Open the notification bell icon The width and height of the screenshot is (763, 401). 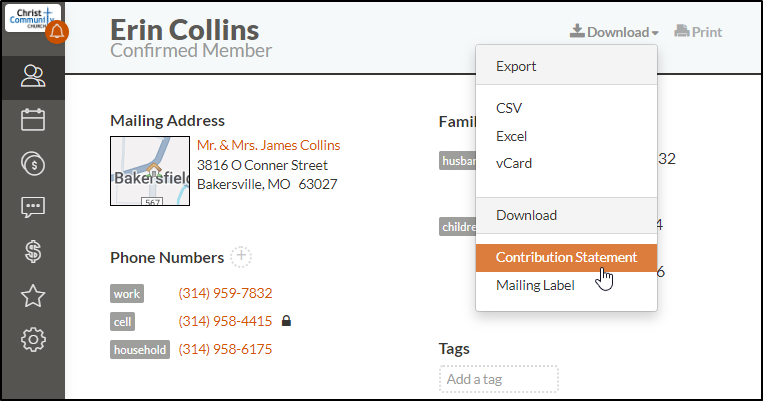click(57, 32)
